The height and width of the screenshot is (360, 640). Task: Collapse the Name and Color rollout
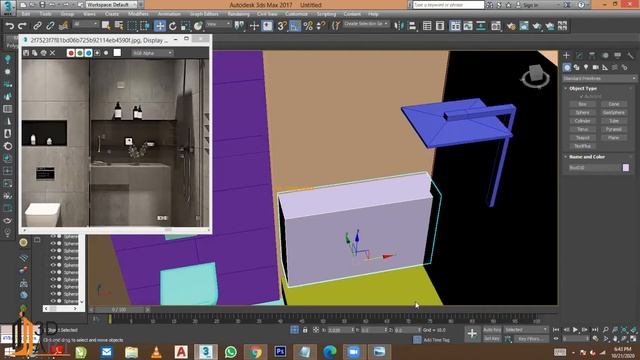587,157
